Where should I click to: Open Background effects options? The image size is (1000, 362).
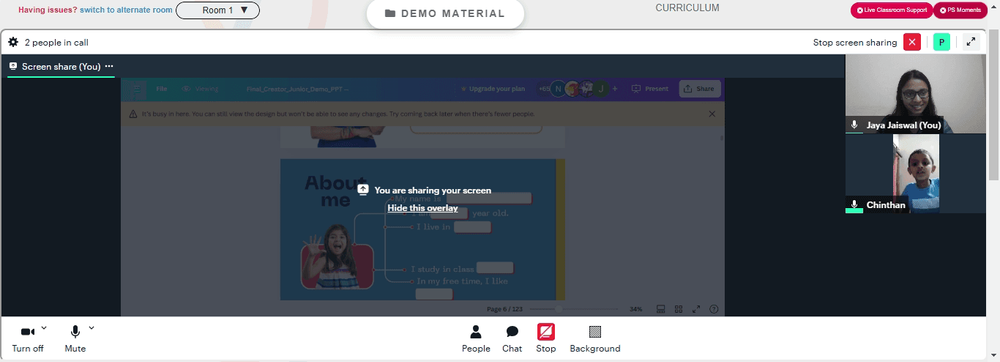(x=595, y=338)
